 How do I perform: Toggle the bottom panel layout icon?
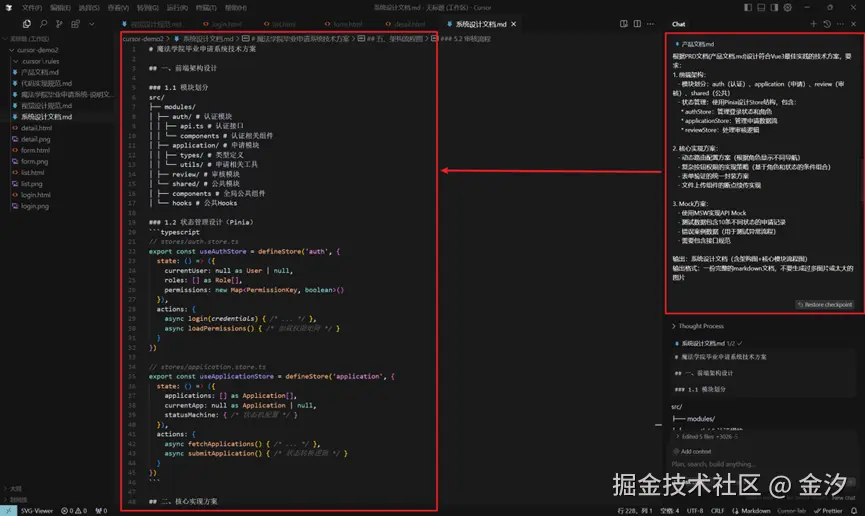(x=761, y=8)
